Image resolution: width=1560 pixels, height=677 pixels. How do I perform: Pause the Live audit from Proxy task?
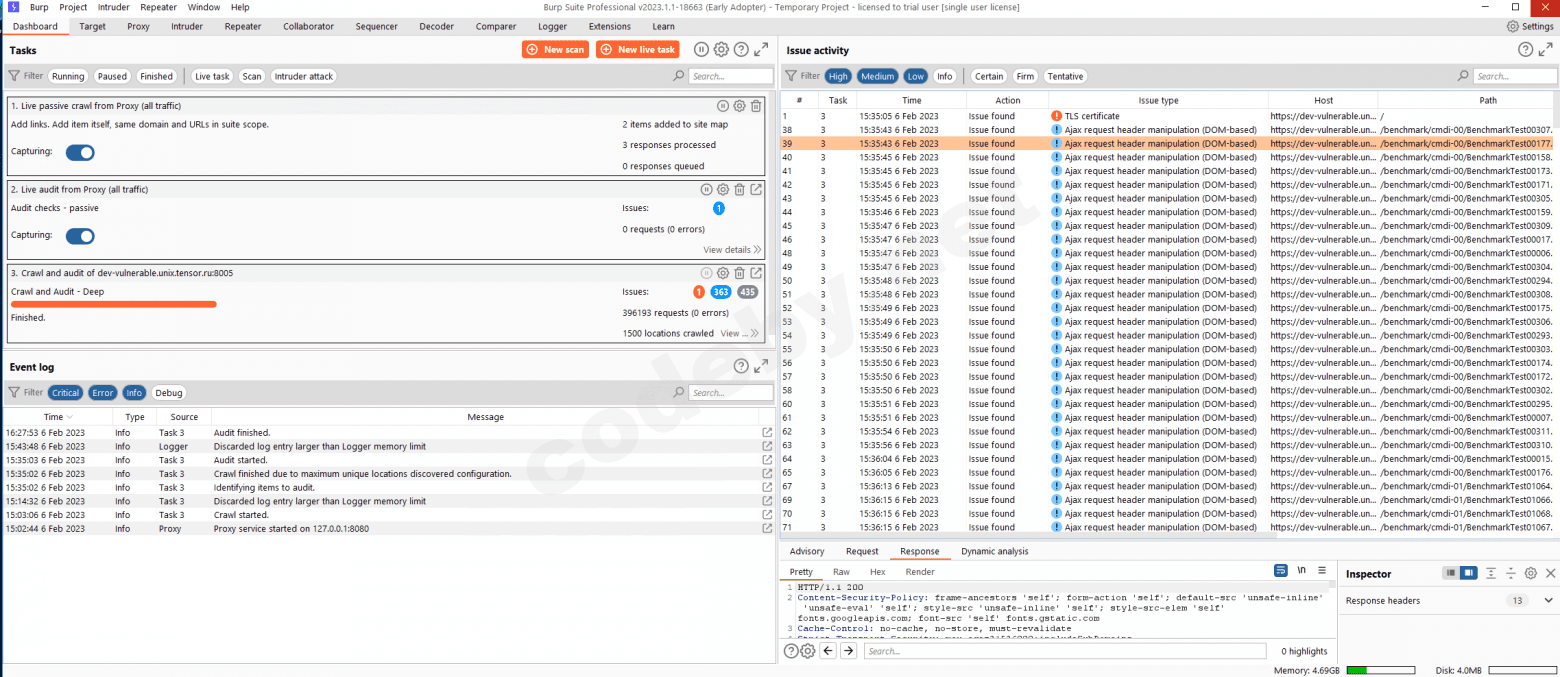point(706,189)
